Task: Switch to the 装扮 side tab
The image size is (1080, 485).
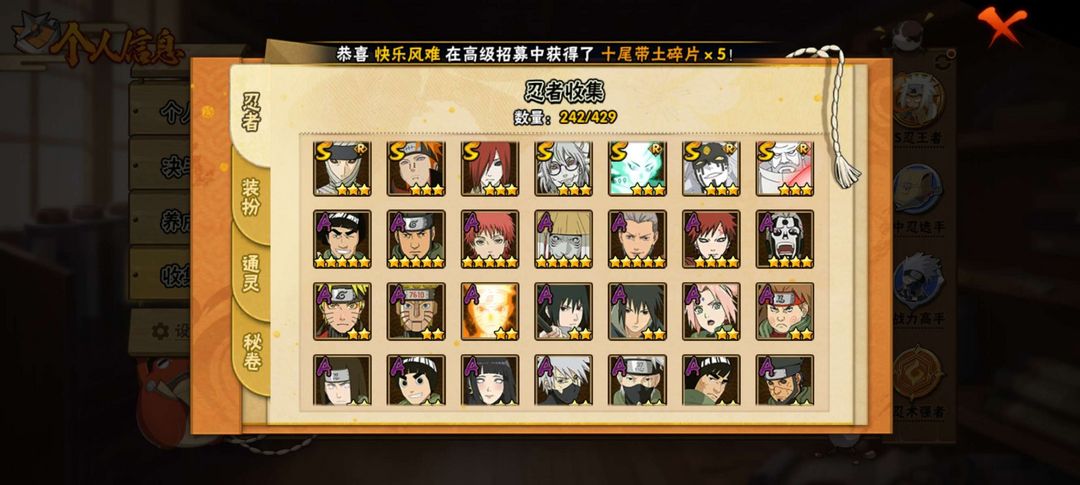Action: point(251,197)
